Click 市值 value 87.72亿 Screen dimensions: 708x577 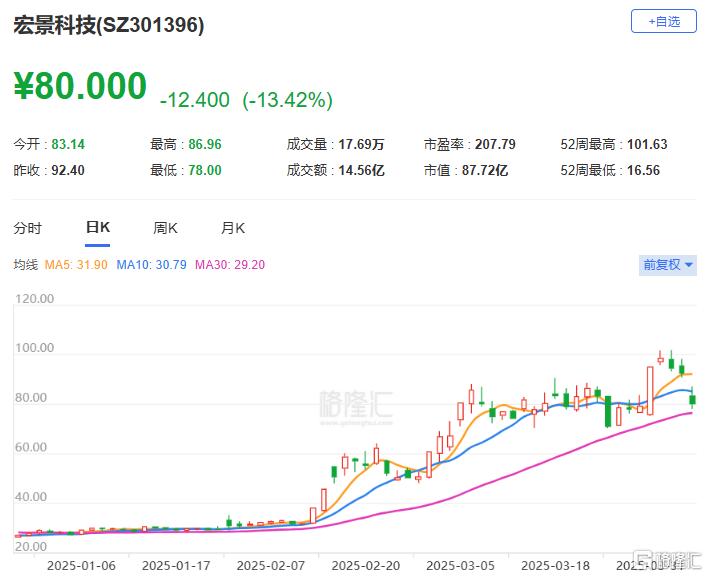pyautogui.click(x=485, y=170)
